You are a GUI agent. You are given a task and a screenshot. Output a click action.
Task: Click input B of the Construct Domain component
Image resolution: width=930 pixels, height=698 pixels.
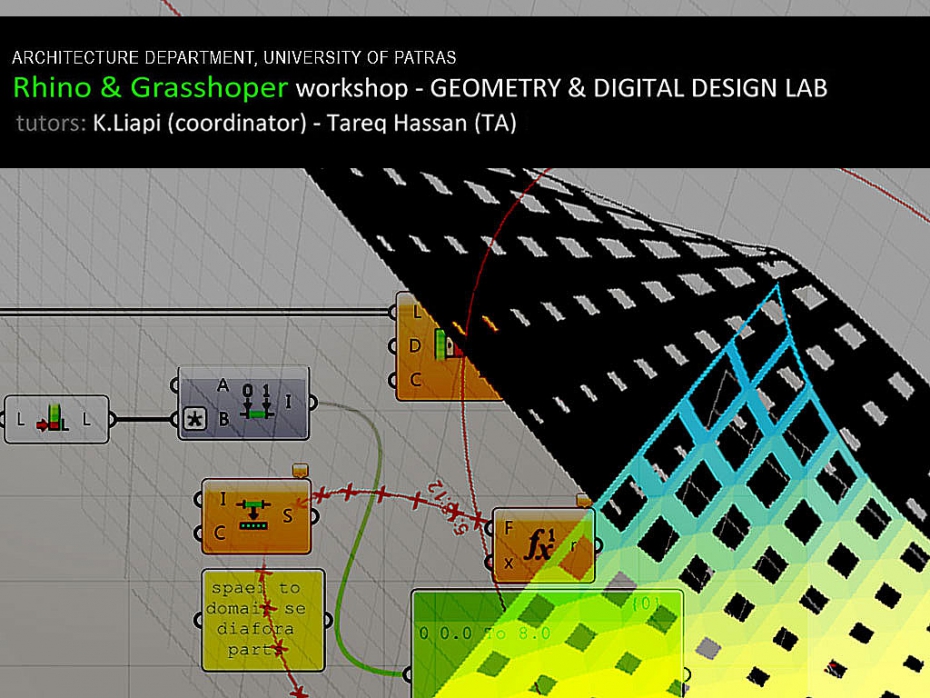(223, 419)
